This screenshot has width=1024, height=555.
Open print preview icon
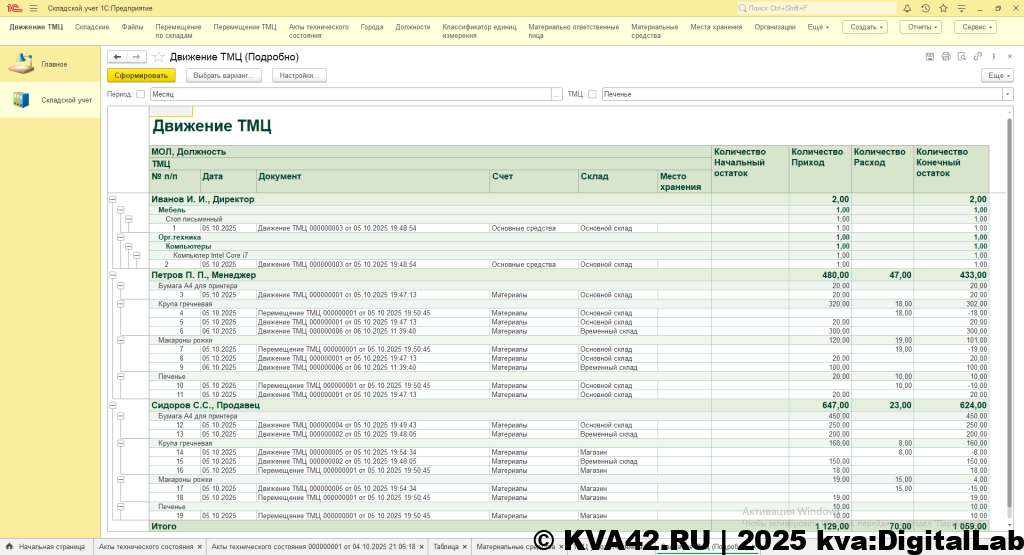coord(962,57)
